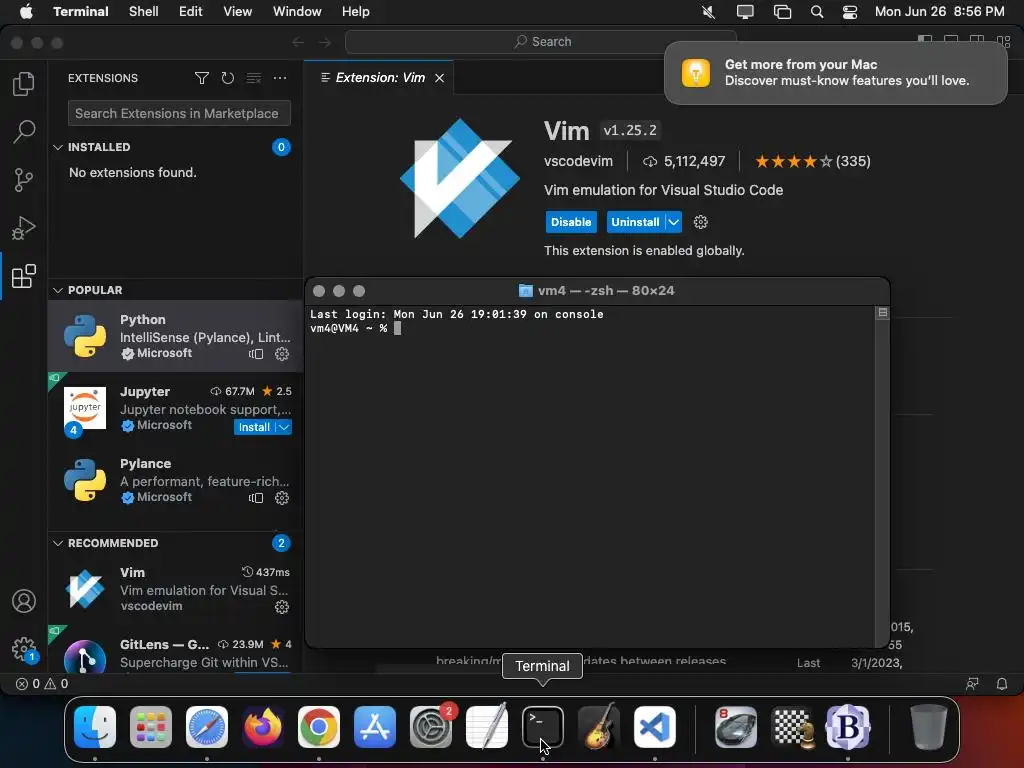Open the Run and Debug view
The height and width of the screenshot is (768, 1024).
[24, 228]
